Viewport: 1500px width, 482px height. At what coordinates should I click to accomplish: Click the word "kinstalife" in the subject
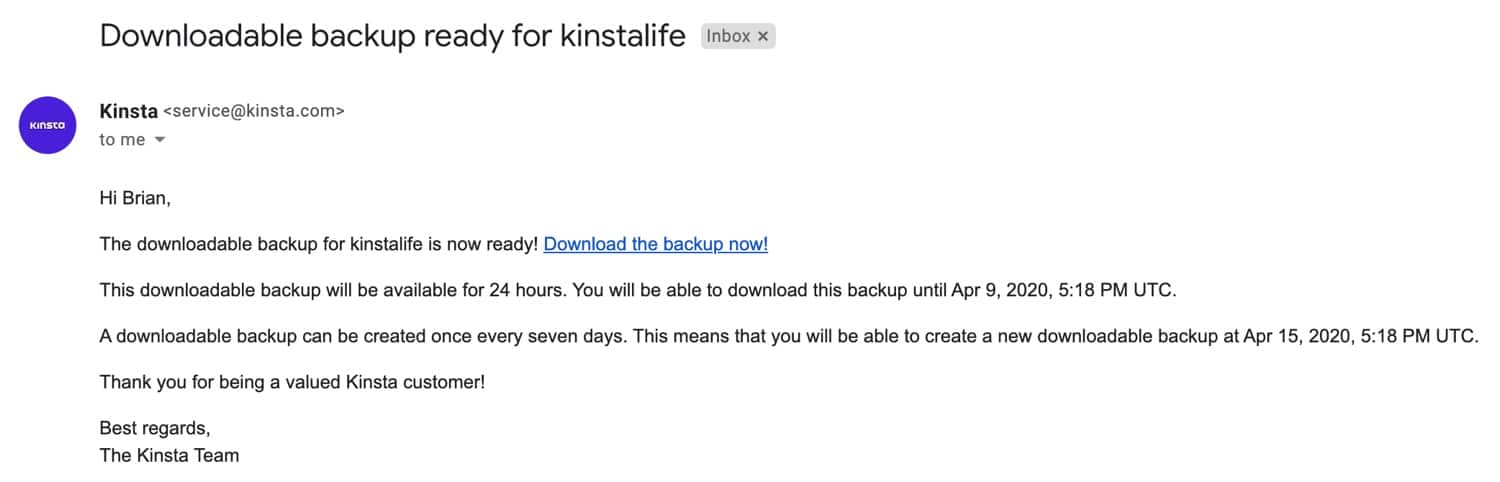point(621,36)
